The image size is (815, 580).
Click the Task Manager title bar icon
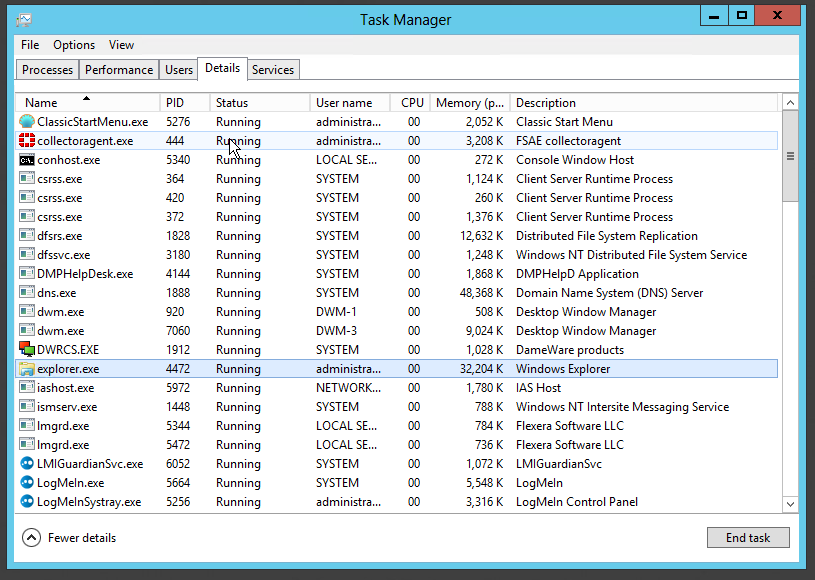coord(24,19)
